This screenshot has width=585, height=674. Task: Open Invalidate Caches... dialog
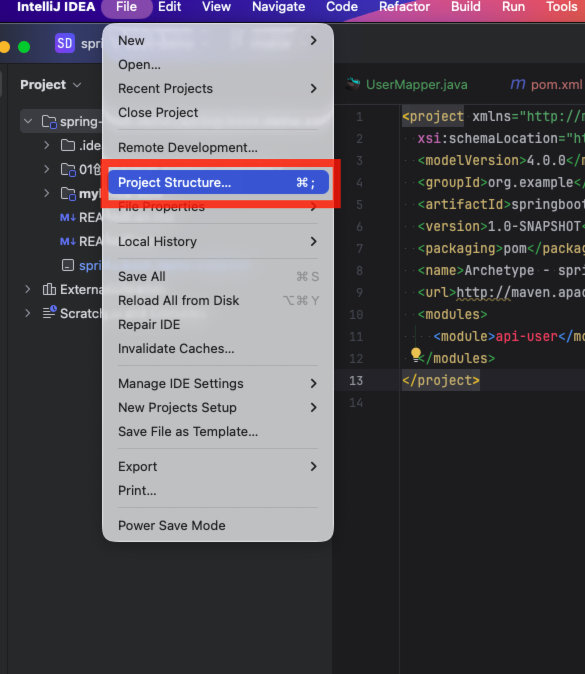click(x=218, y=349)
